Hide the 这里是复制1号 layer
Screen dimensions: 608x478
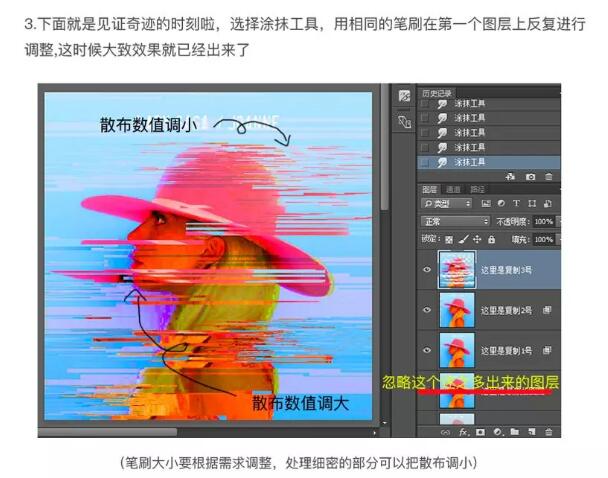427,350
